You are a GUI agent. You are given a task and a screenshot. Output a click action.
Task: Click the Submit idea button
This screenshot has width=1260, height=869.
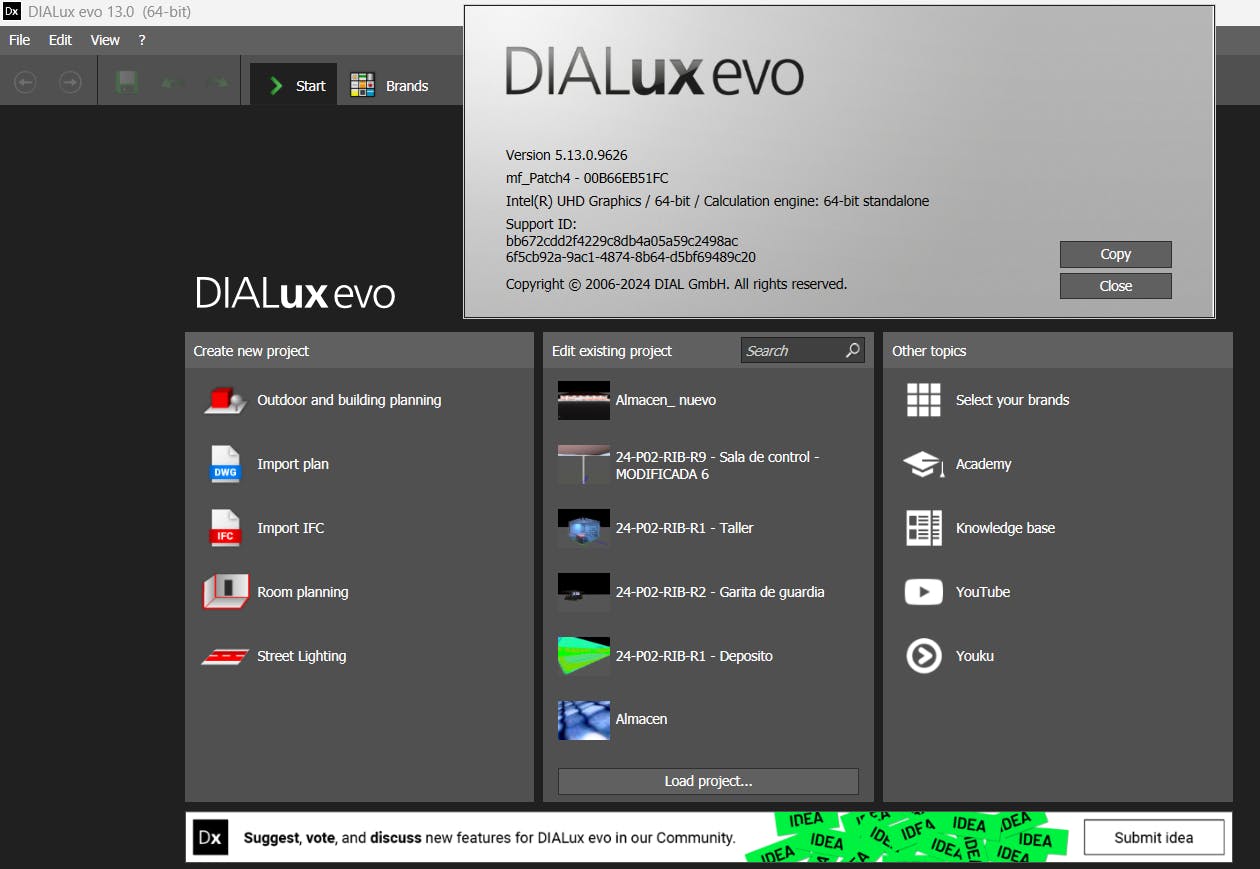(1154, 838)
